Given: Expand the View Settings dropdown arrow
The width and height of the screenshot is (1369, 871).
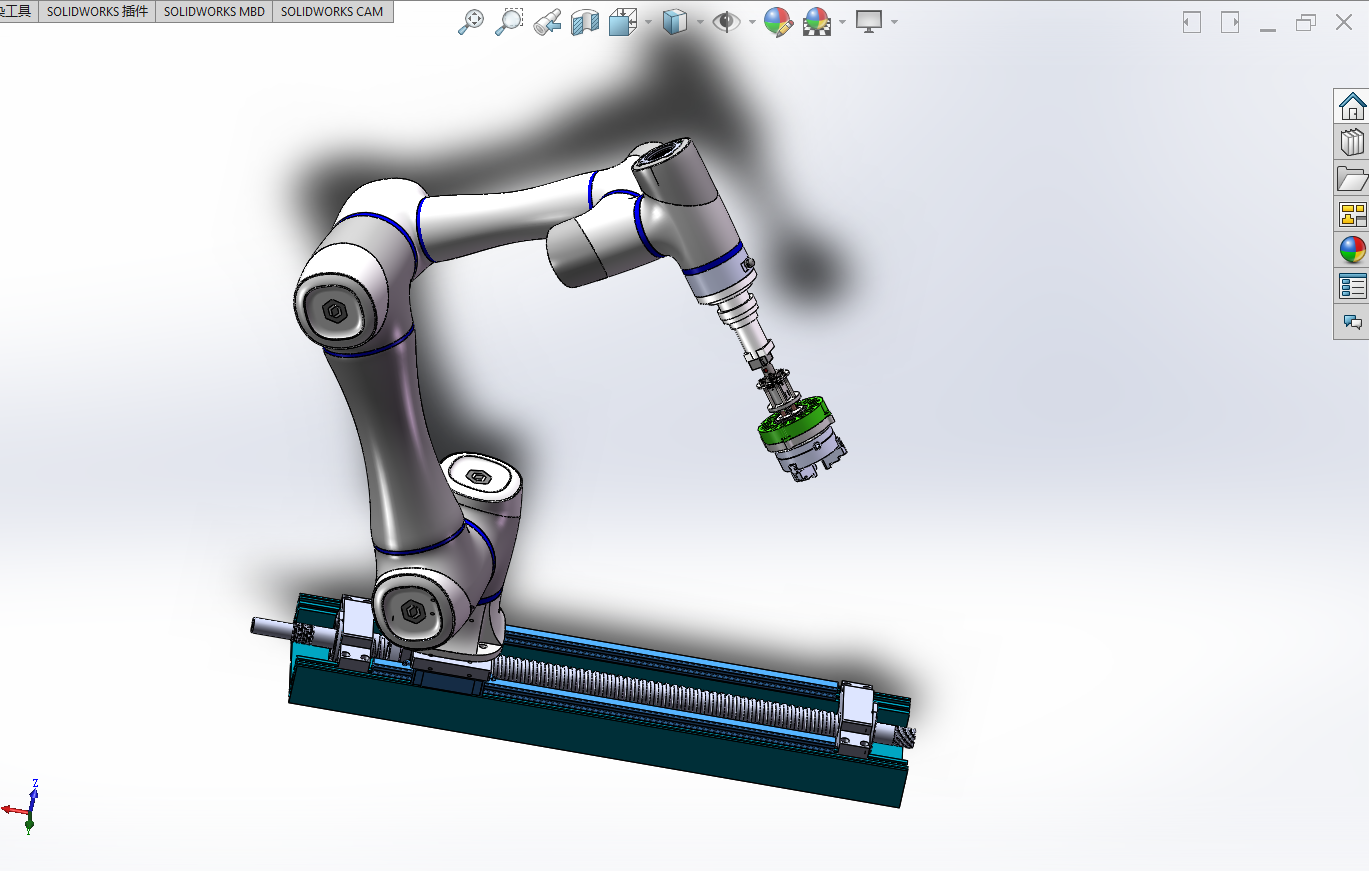Looking at the screenshot, I should point(893,22).
